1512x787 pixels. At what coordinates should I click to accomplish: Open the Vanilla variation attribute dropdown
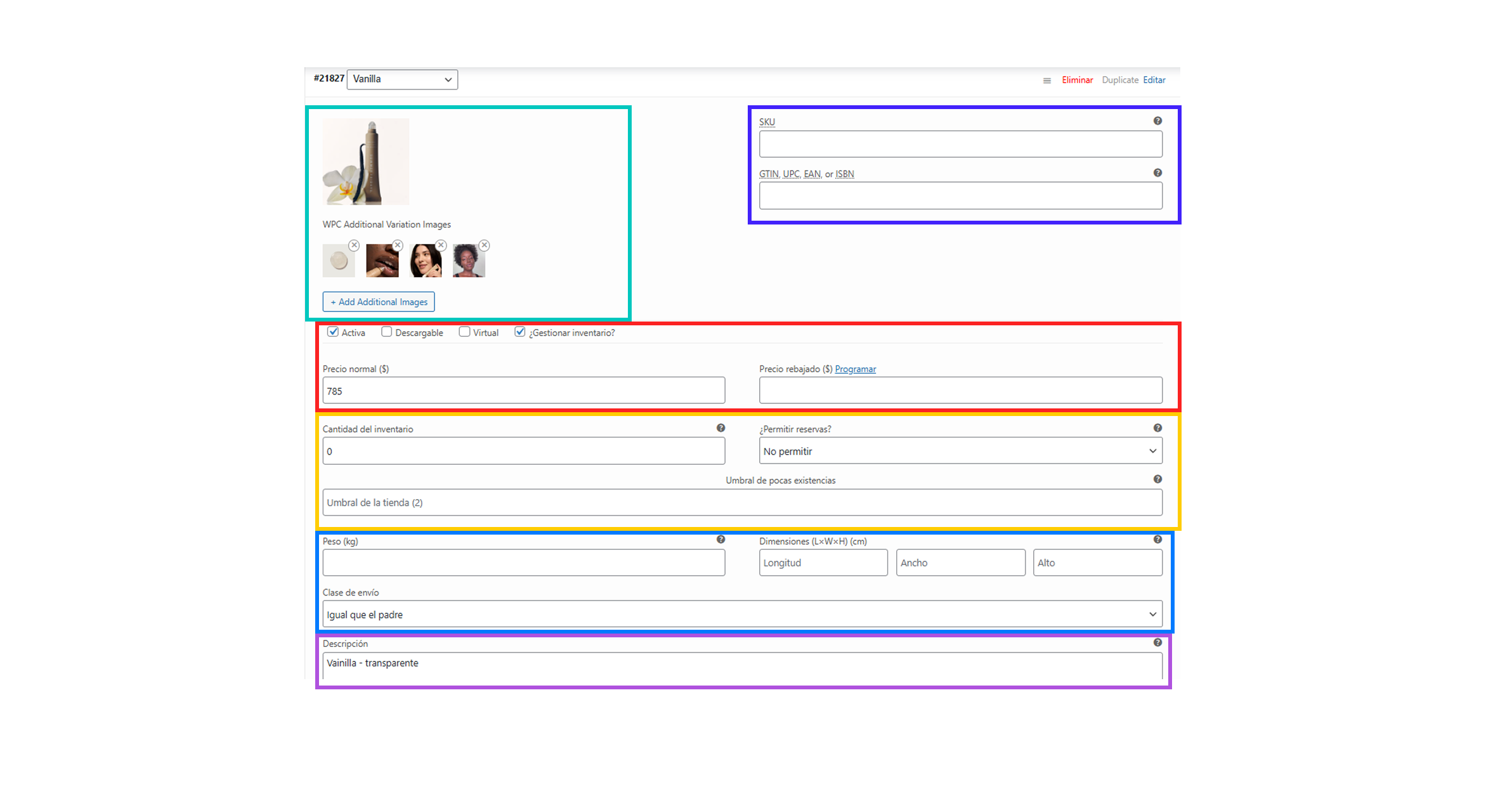tap(402, 79)
